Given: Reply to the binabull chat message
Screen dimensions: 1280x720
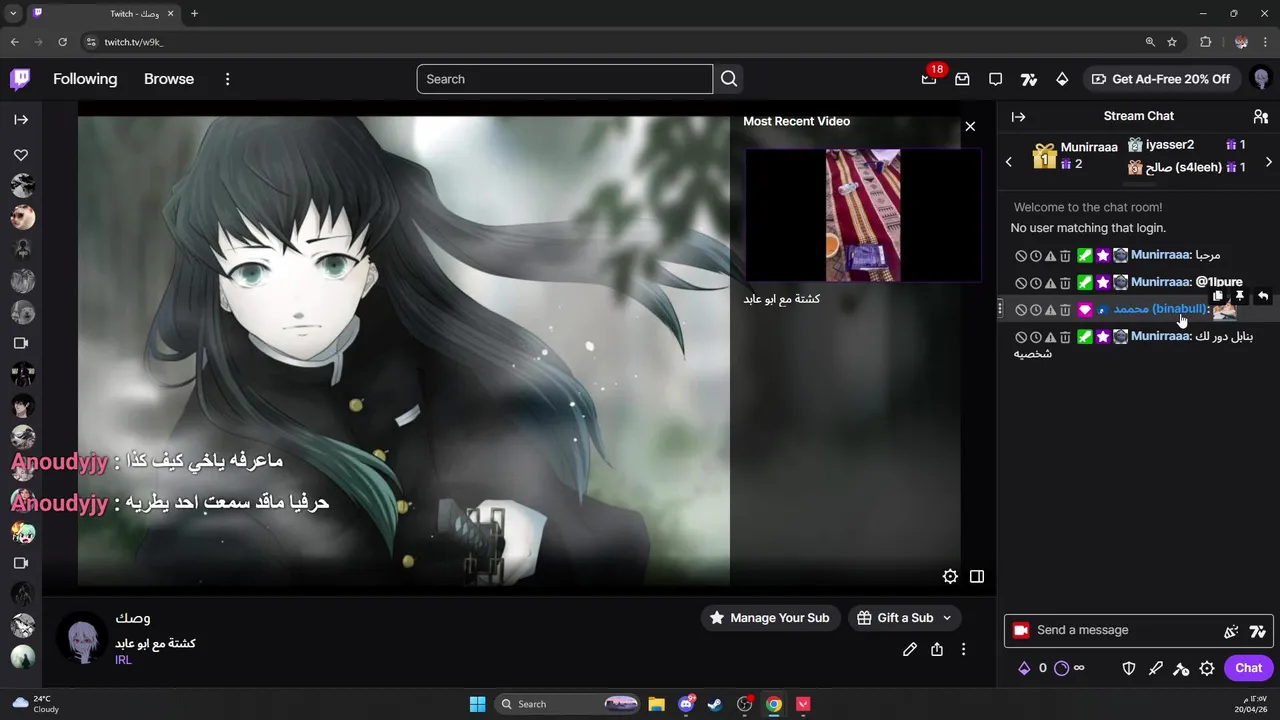Looking at the screenshot, I should [1263, 296].
